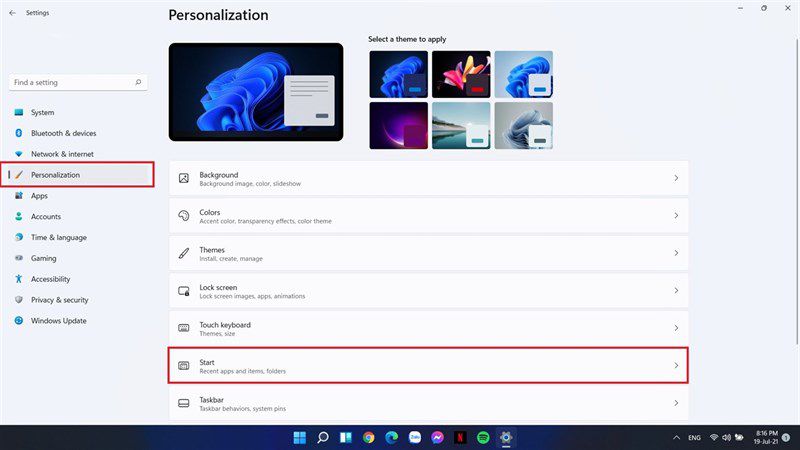This screenshot has width=800, height=450.
Task: Apply the colorful flower Glow theme
Action: tap(461, 74)
